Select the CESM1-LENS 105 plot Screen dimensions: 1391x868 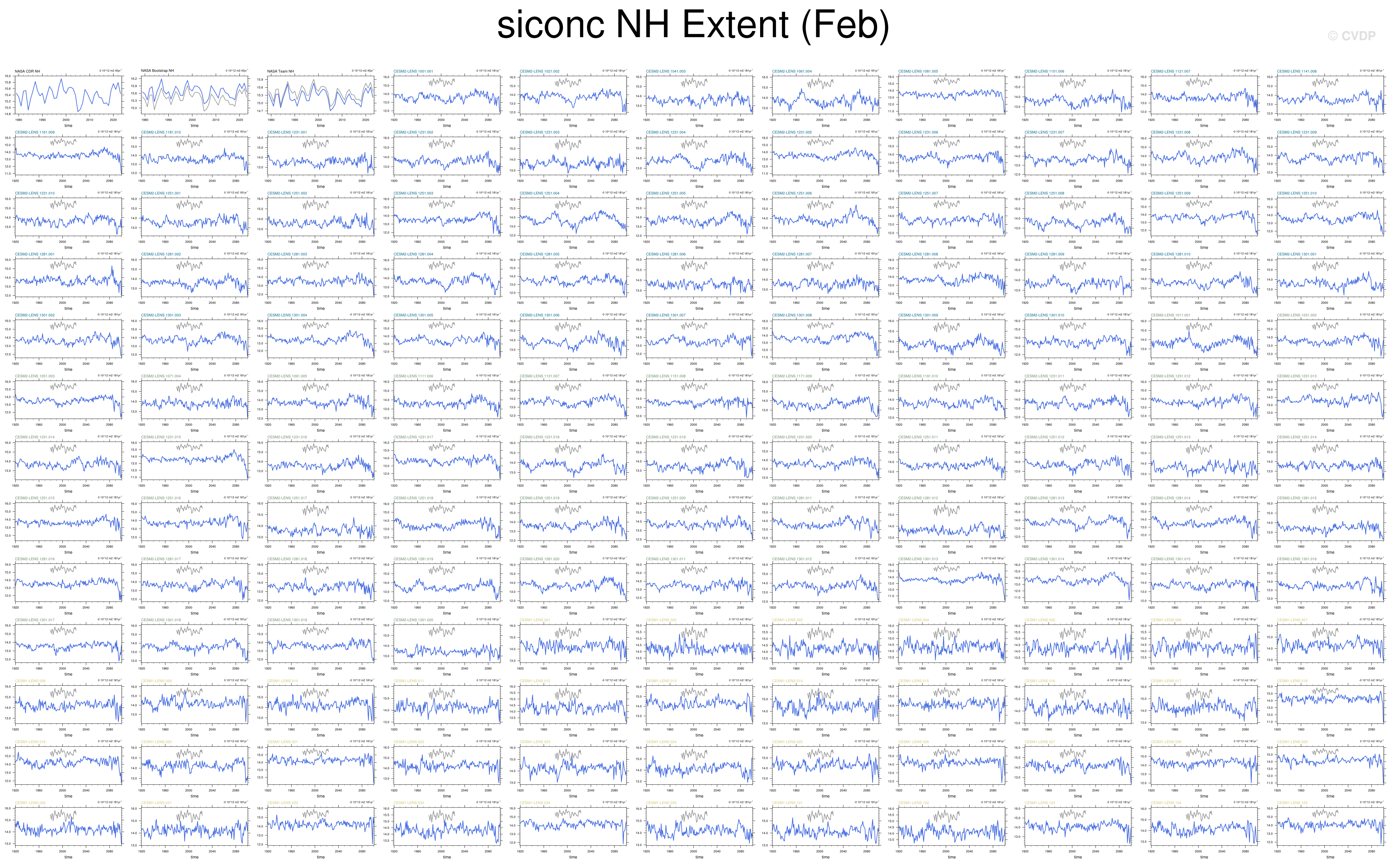1330,826
